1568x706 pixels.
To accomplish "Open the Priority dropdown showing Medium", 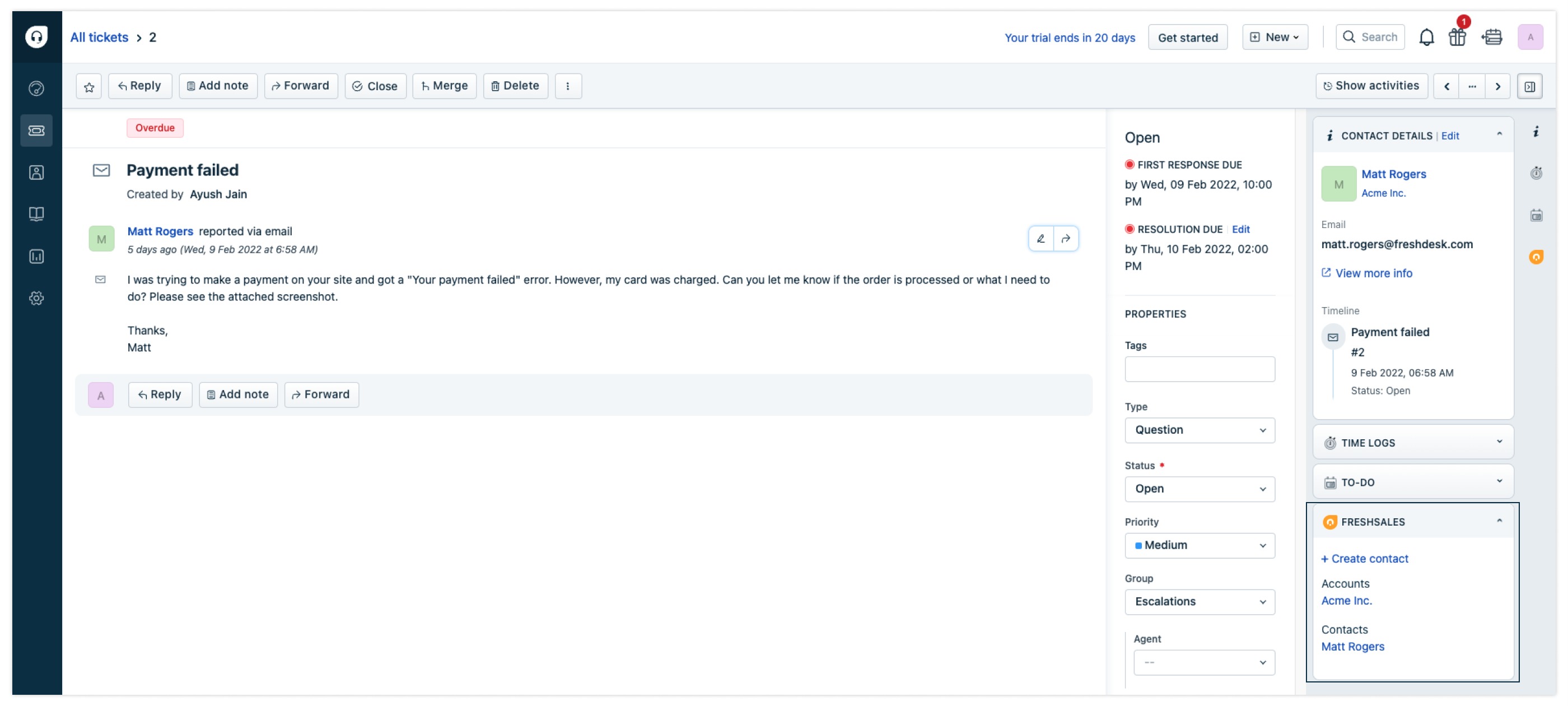I will pyautogui.click(x=1199, y=545).
